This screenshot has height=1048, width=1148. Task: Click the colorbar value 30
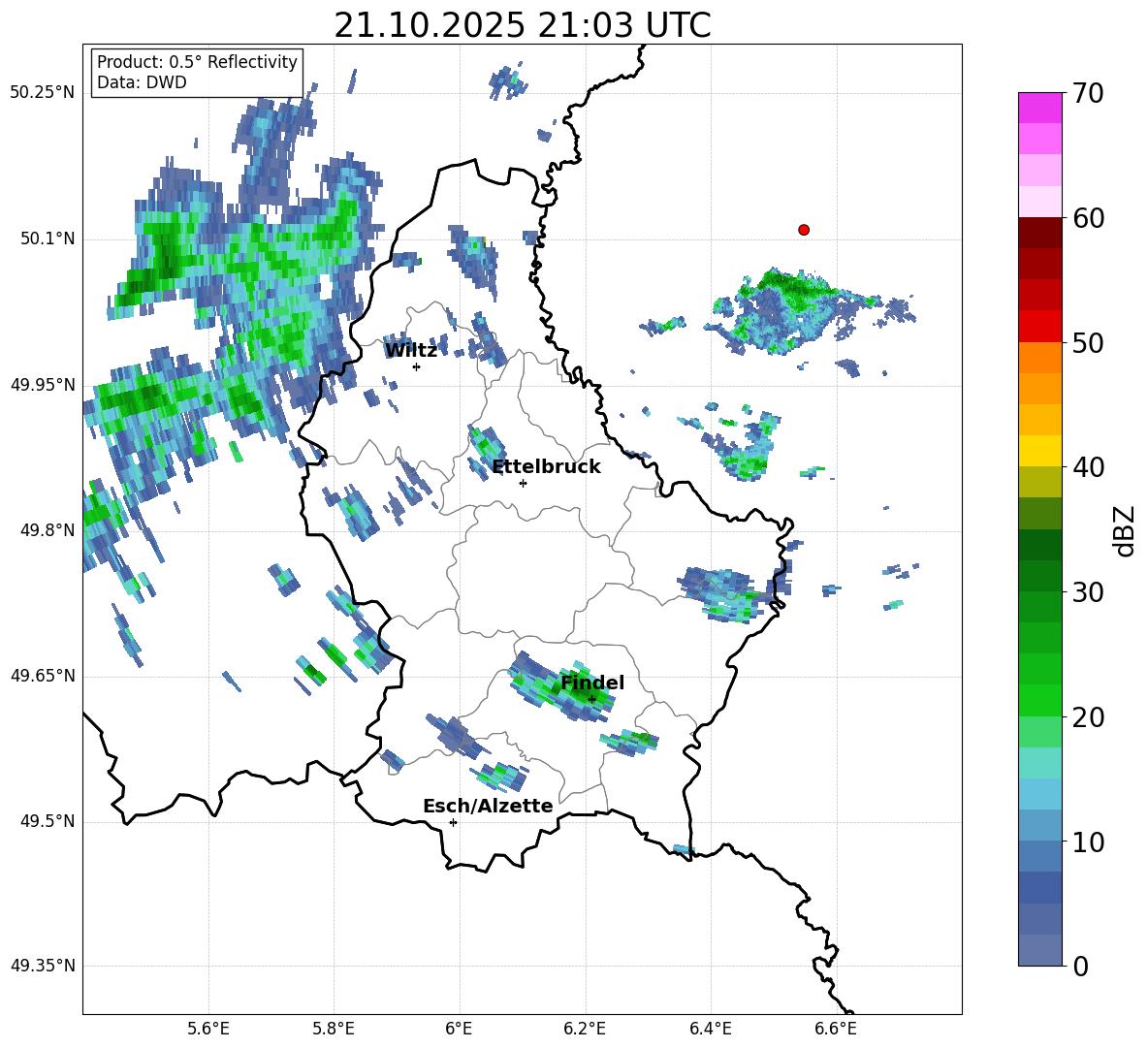tap(1088, 592)
